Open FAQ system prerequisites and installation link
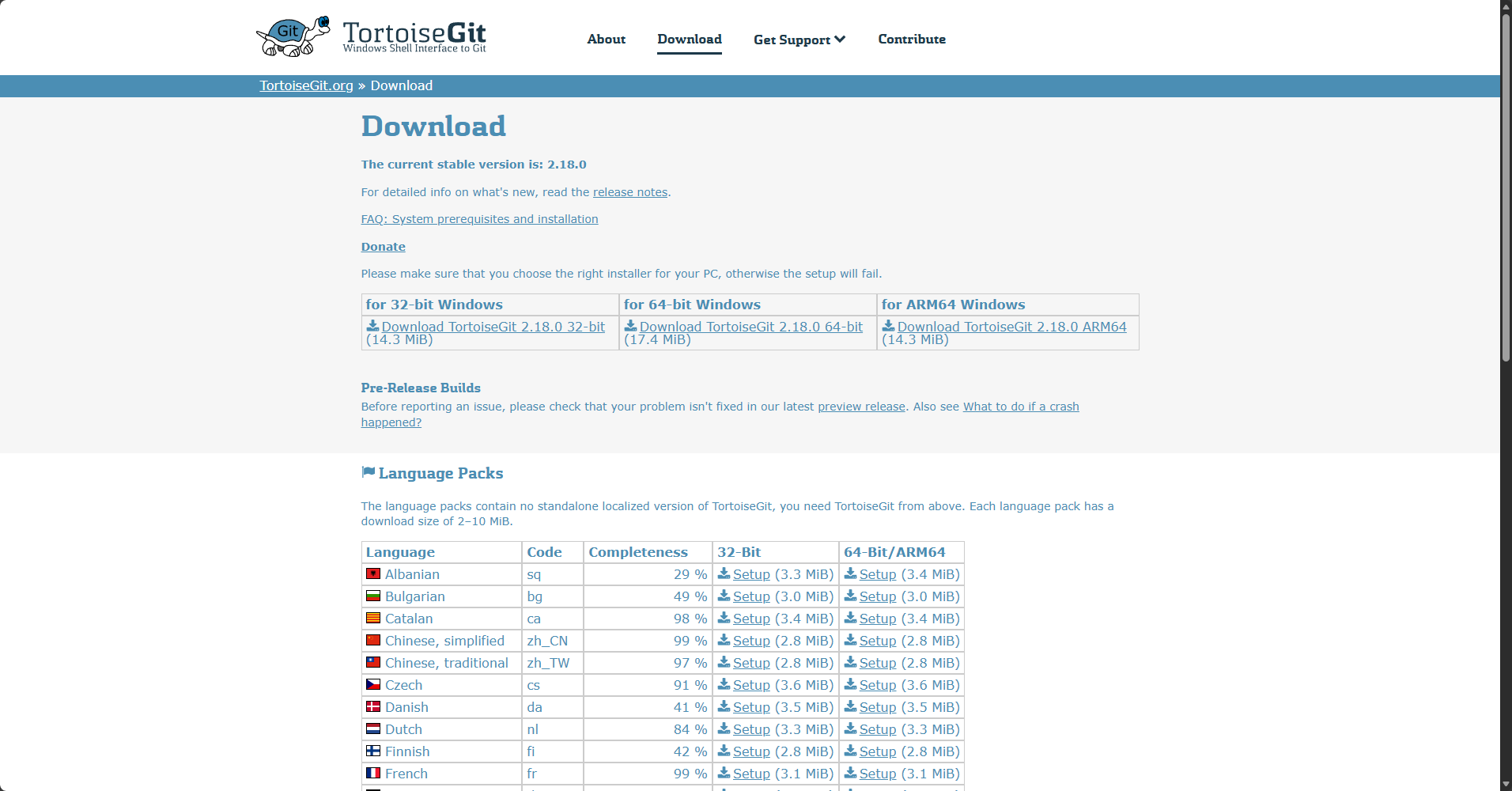 [x=479, y=219]
